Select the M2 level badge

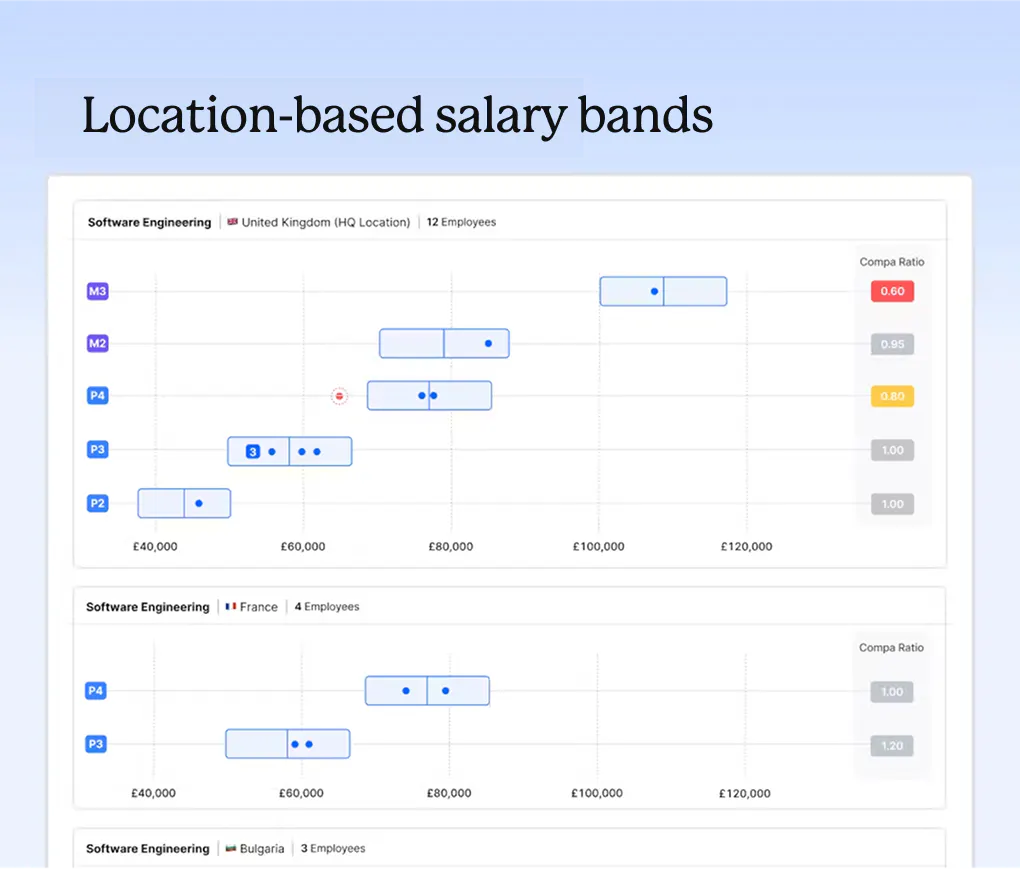pos(97,343)
